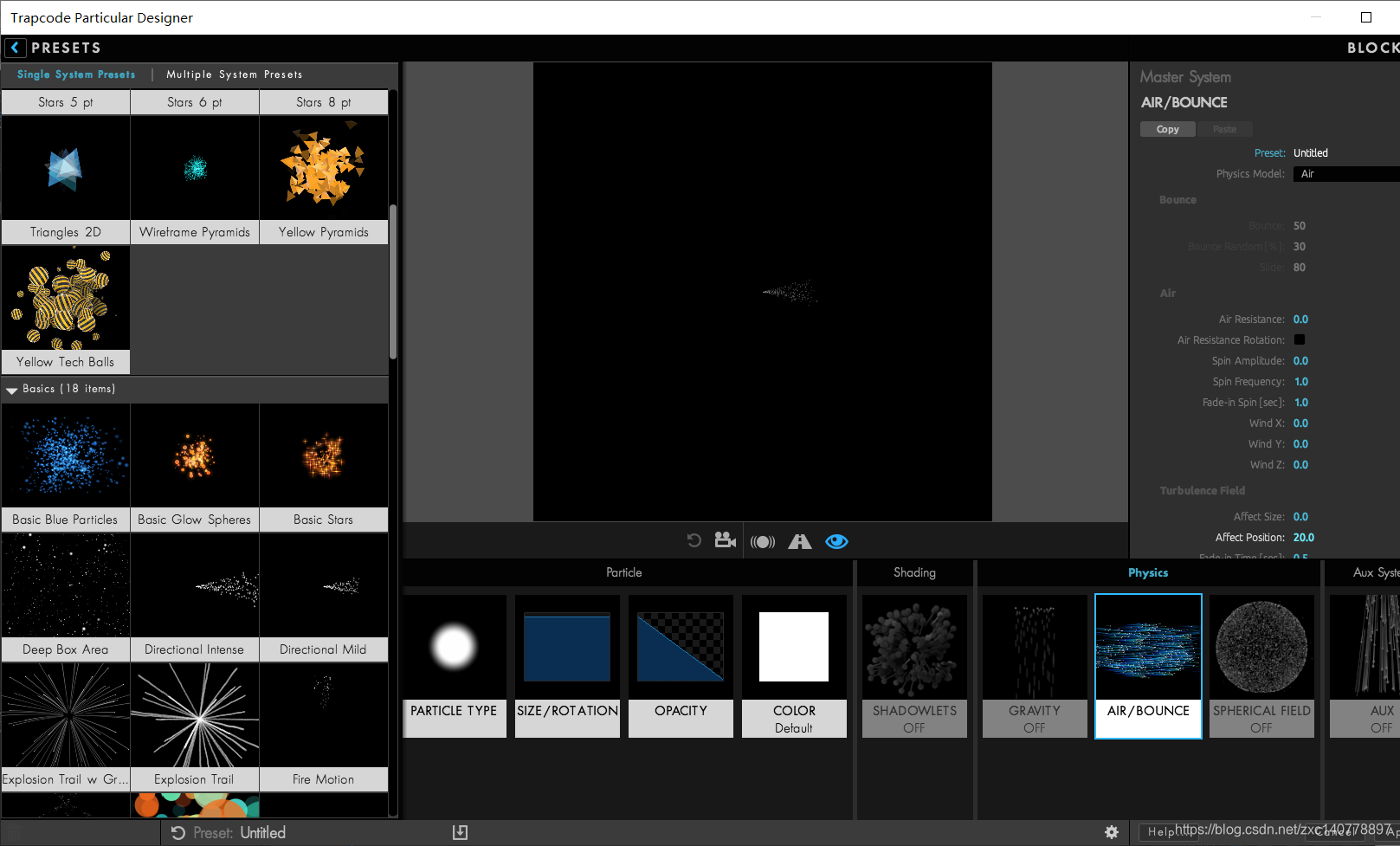Open the Shading section tab
The height and width of the screenshot is (846, 1400).
click(914, 572)
